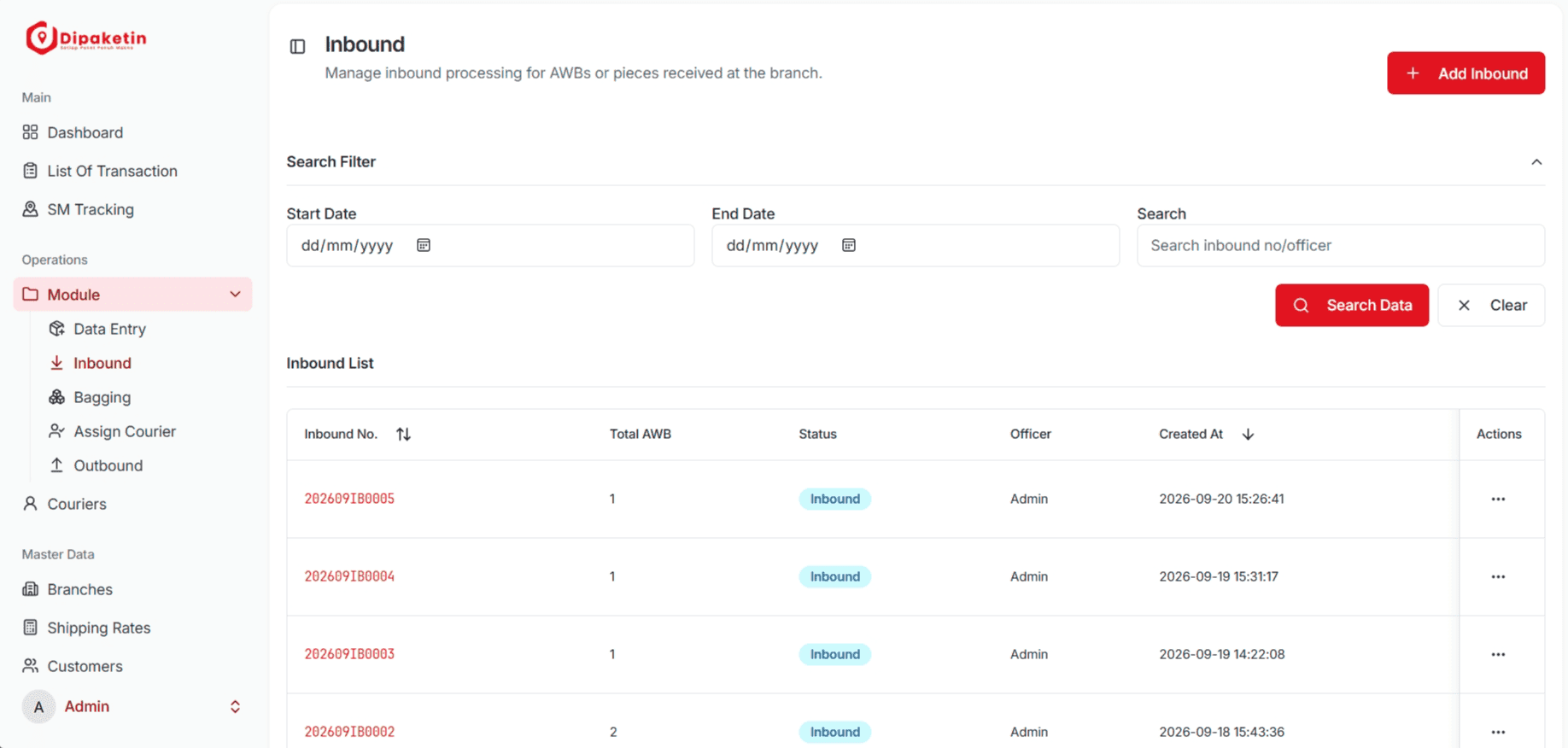Open actions menu for 202609IB0004
The height and width of the screenshot is (748, 1568).
click(1498, 576)
